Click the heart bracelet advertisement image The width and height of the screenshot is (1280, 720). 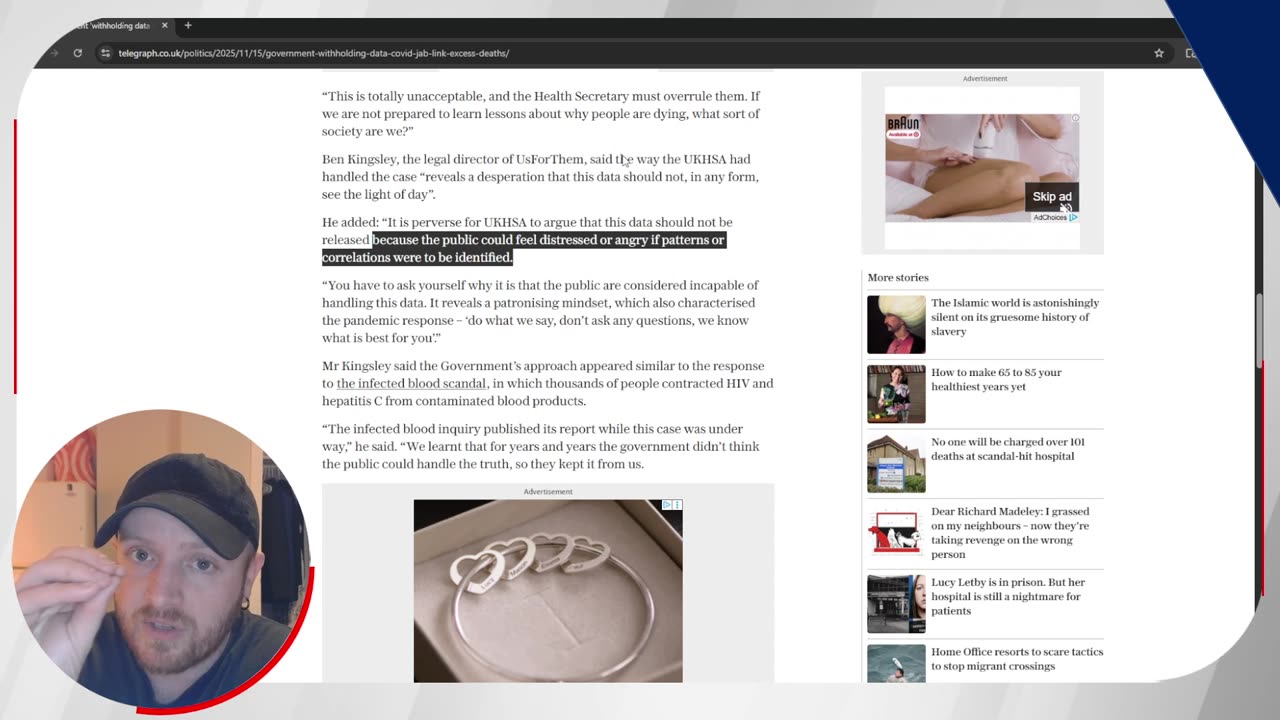[x=548, y=591]
